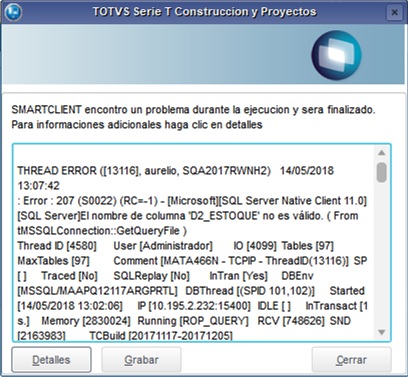
Task: Click the 'InTran [Yes]' text
Action: (238, 276)
